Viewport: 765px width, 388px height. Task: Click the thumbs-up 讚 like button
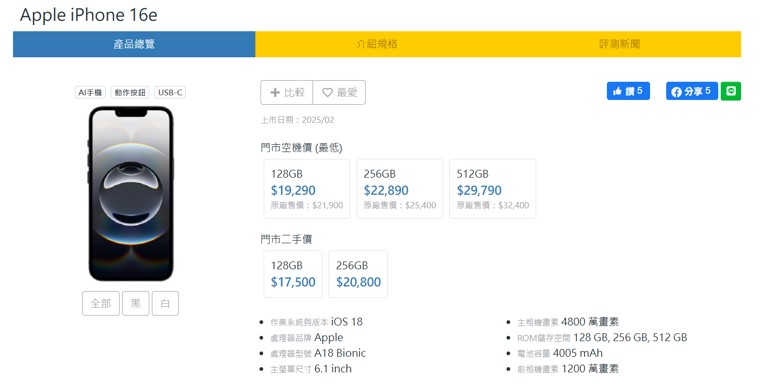(x=628, y=91)
